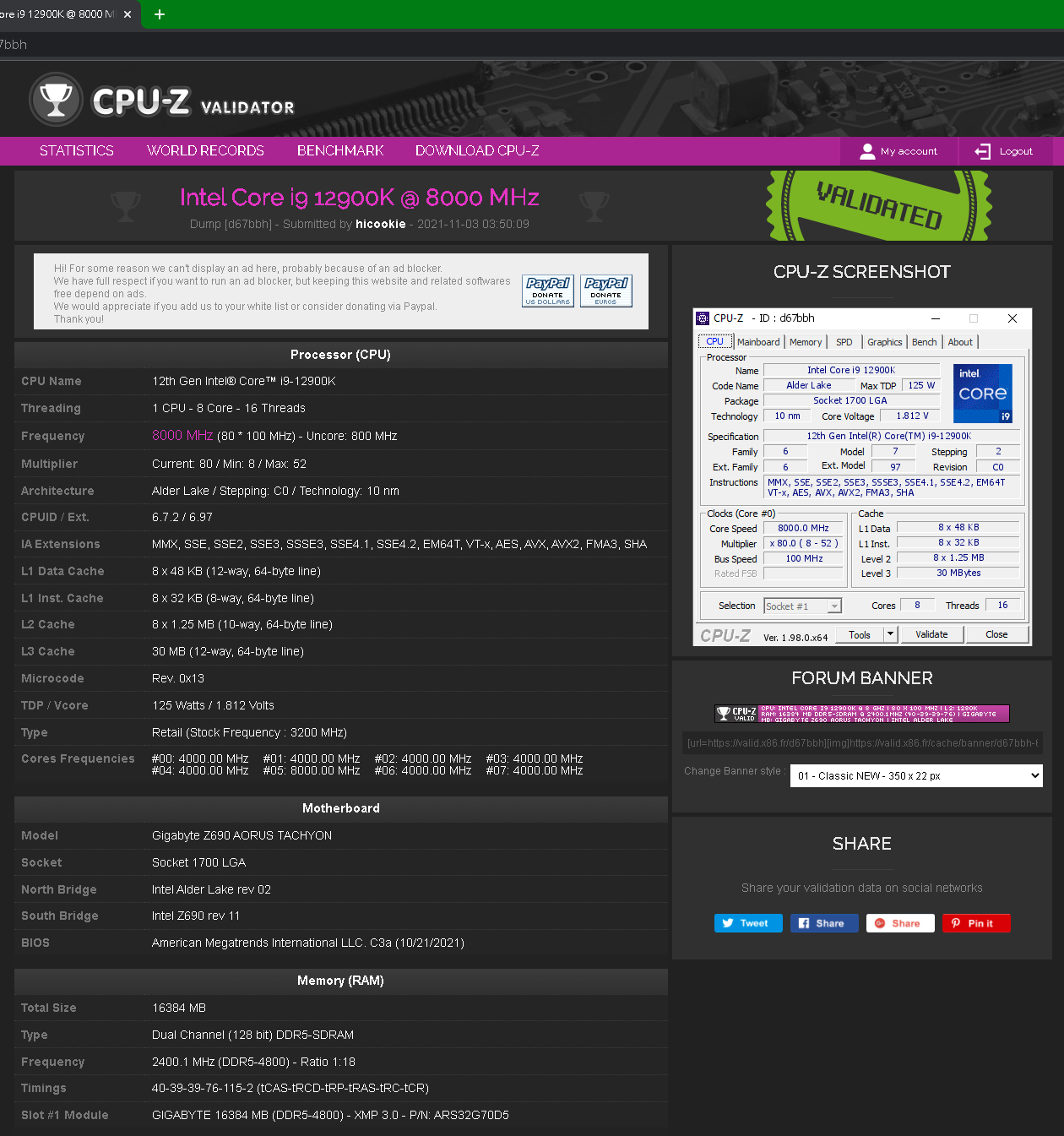Donate via PayPal in Euros
Screen dimensions: 1064x1136
pos(605,291)
